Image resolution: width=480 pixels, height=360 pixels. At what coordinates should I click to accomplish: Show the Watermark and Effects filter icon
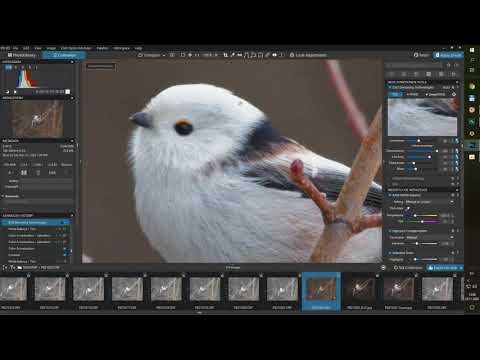[453, 74]
